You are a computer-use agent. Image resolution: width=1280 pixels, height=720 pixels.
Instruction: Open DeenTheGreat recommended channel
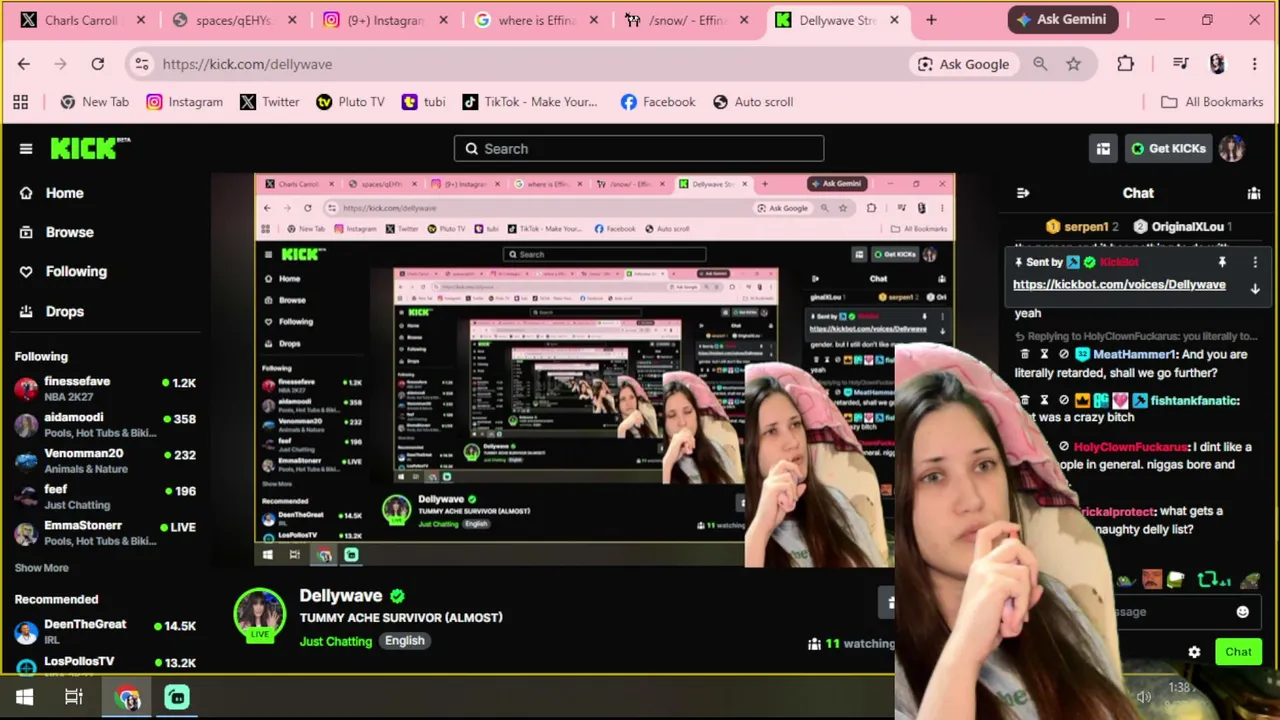pos(105,632)
